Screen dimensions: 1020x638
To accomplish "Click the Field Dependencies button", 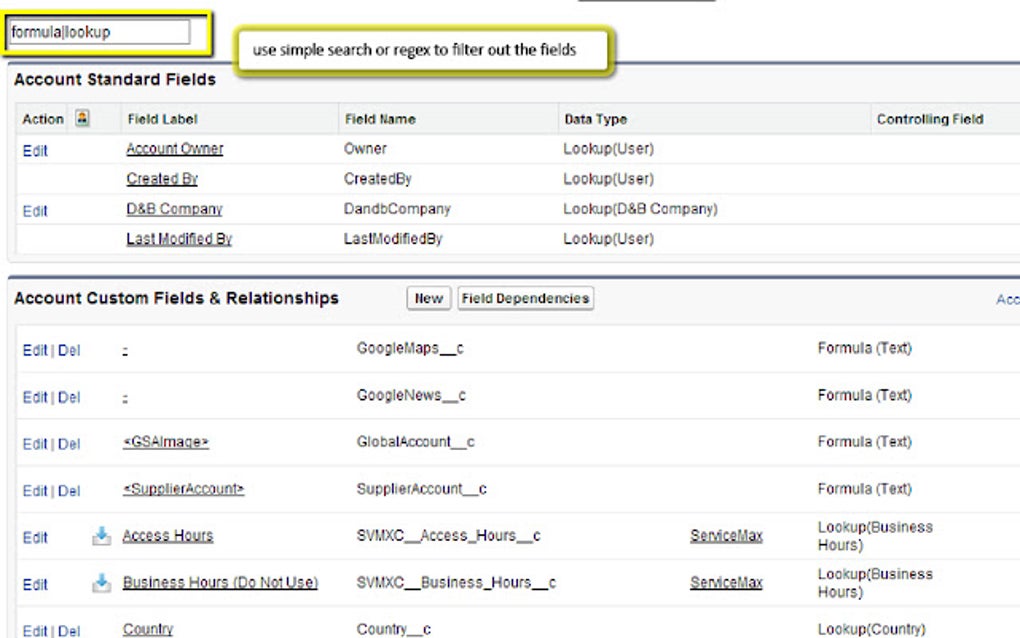I will point(526,299).
